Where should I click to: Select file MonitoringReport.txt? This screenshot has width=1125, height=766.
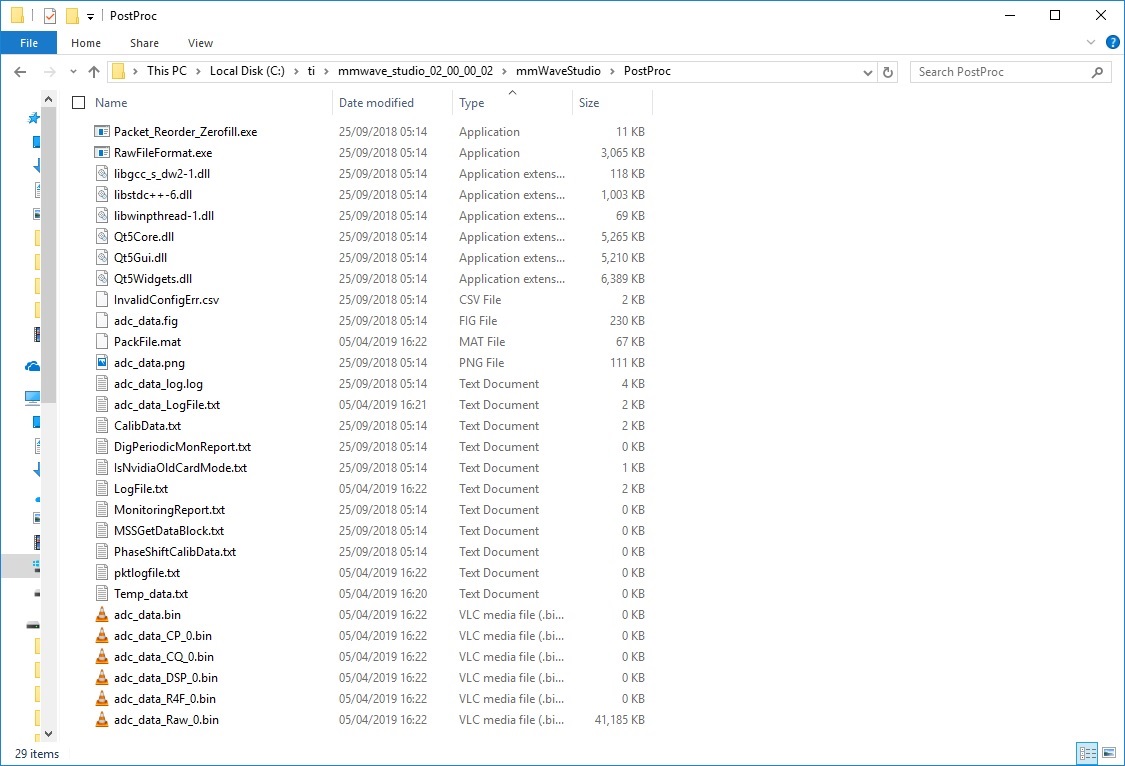click(x=169, y=510)
